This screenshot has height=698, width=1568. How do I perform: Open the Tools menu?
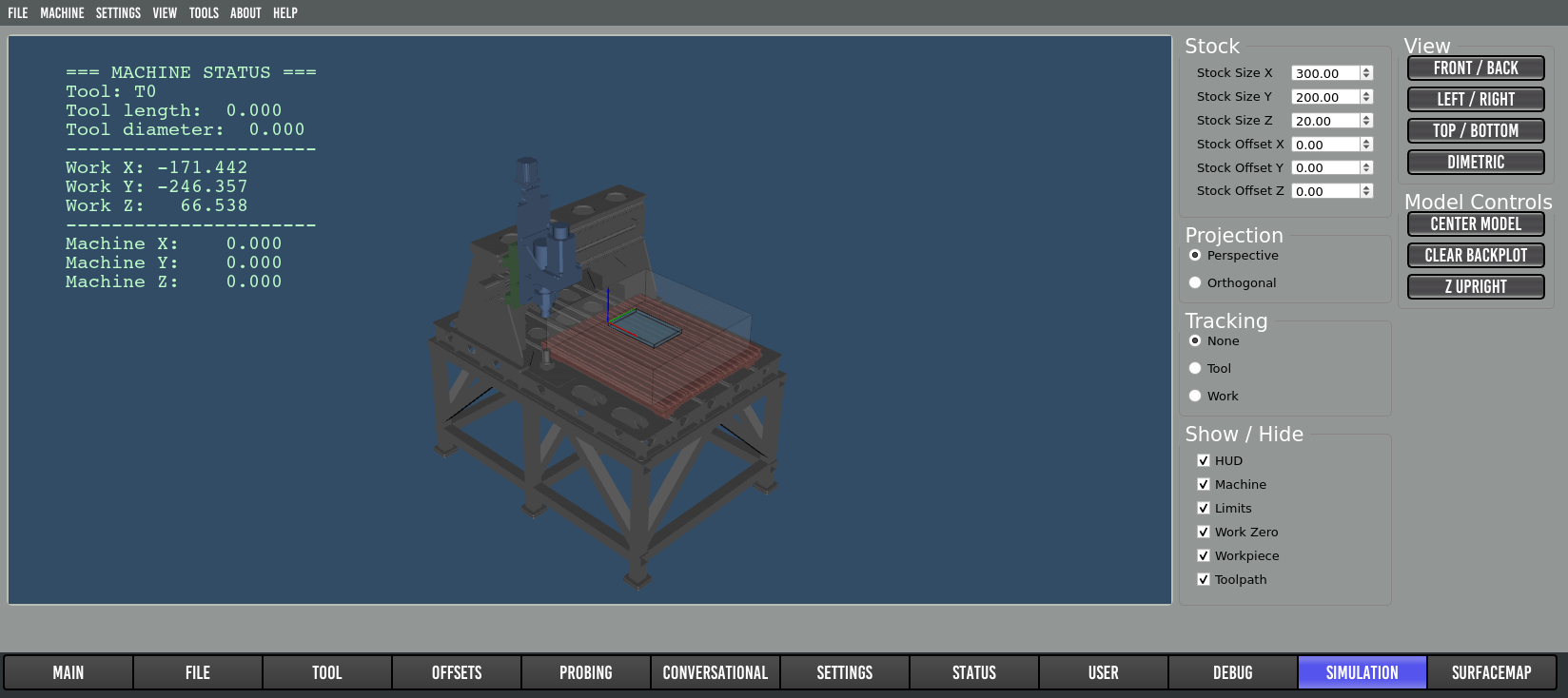[x=204, y=13]
